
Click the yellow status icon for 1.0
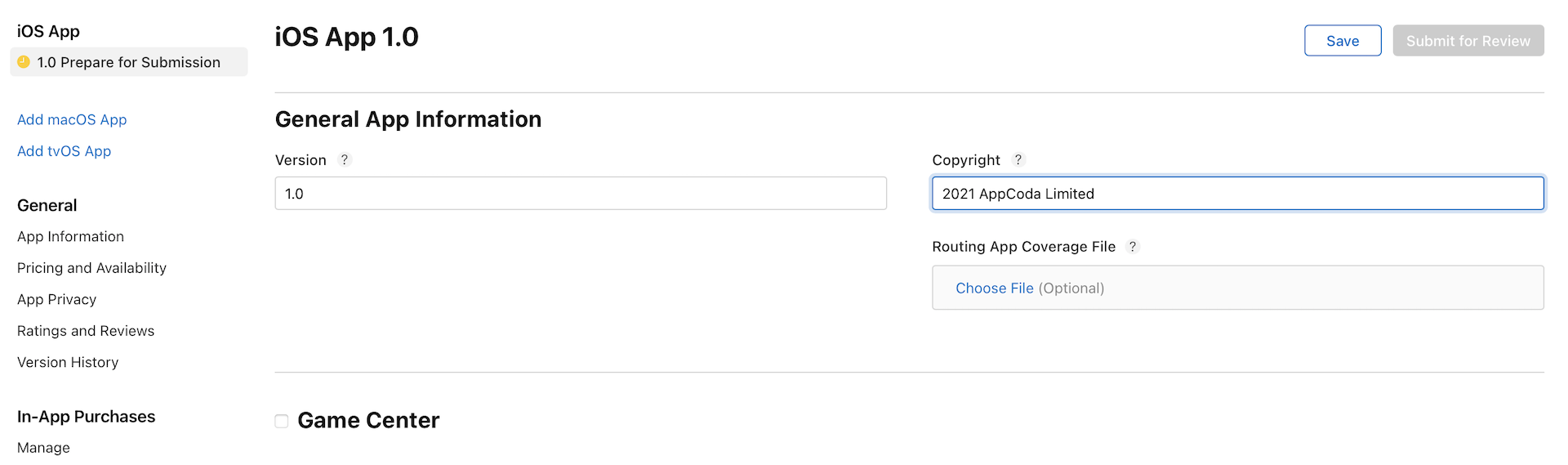pos(24,62)
